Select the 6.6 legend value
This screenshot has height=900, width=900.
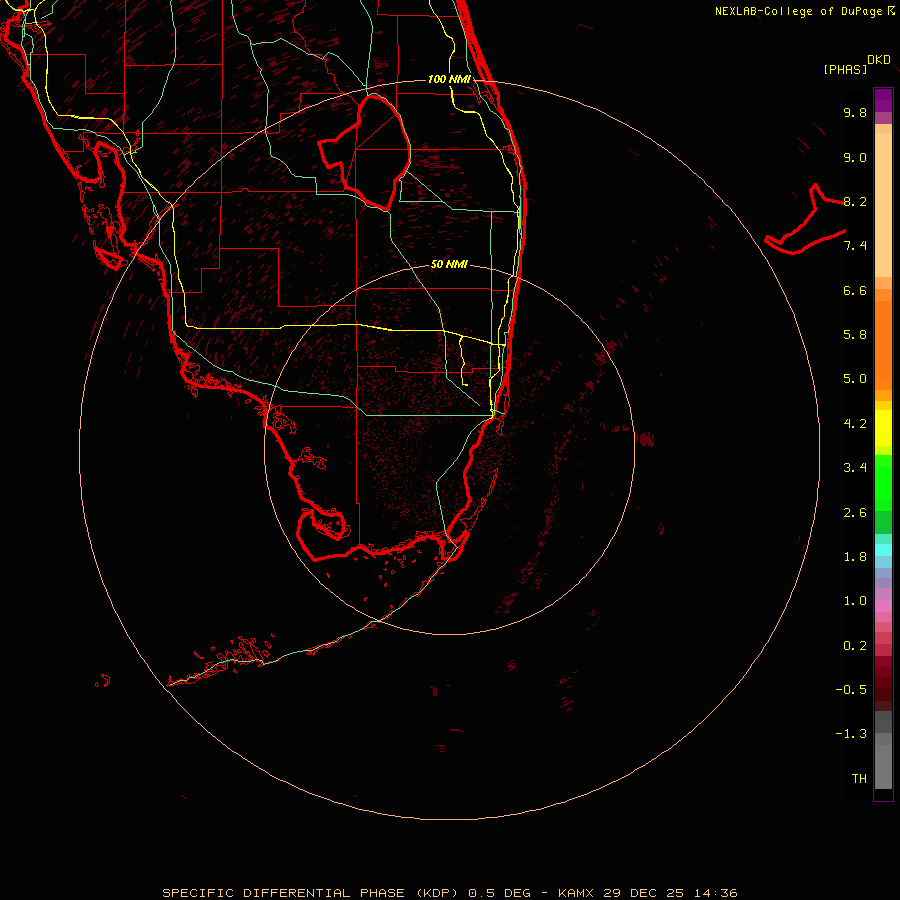[855, 290]
